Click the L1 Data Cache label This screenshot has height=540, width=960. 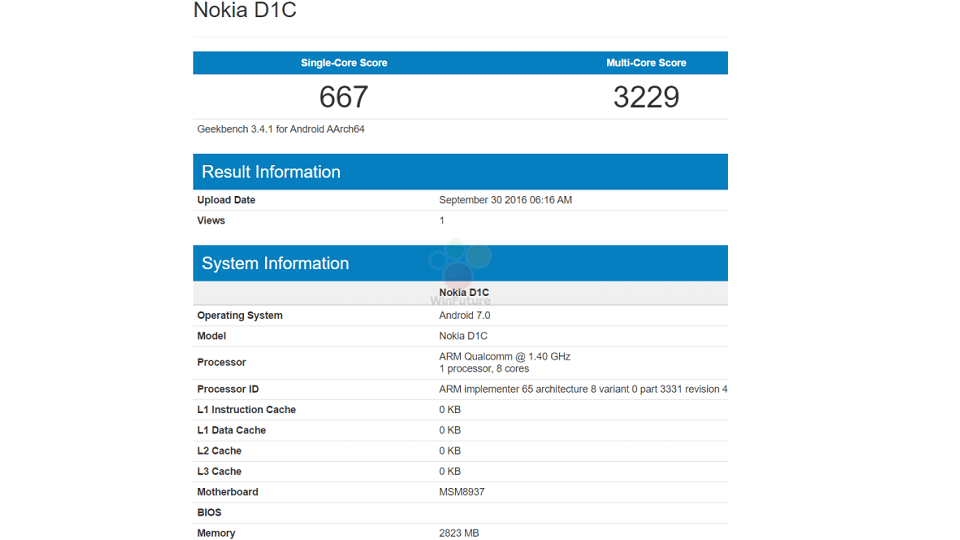[x=231, y=430]
